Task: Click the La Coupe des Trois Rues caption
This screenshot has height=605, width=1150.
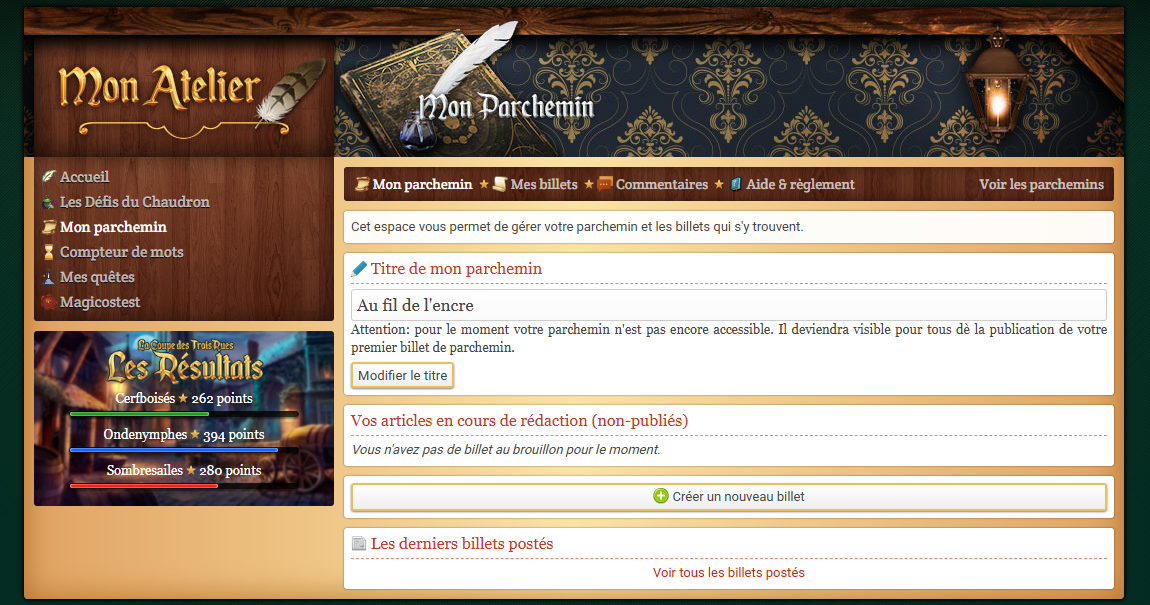Action: (x=186, y=345)
